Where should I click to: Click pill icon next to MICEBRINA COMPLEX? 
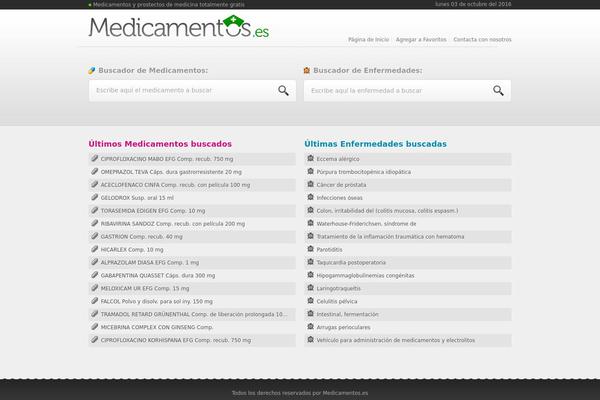click(x=95, y=327)
